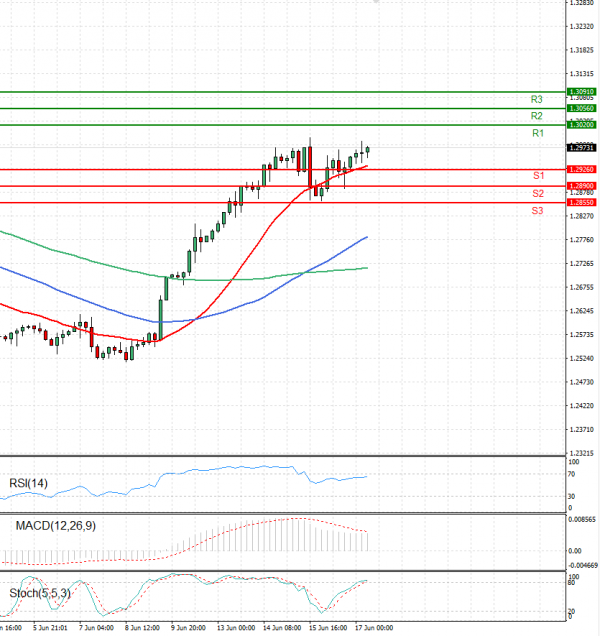Screen dimensions: 600x636
Task: Click the Stochastic scale value 20
Action: pyautogui.click(x=571, y=611)
